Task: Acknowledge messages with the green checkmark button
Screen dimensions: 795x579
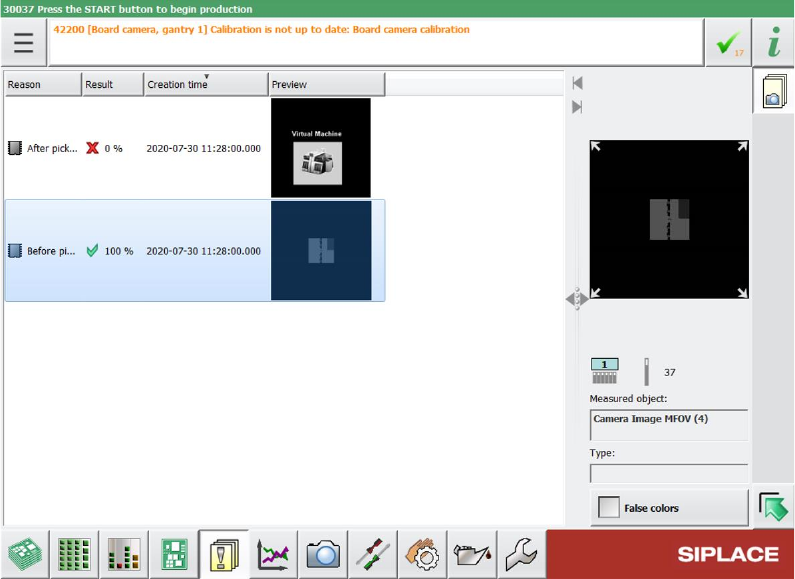Action: [x=728, y=43]
